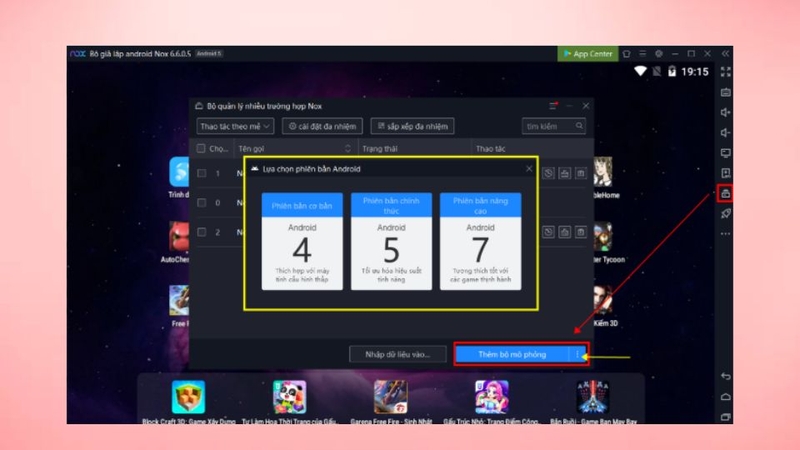This screenshot has width=800, height=450.
Task: Click the screen monitor icon in sidebar
Action: [726, 153]
